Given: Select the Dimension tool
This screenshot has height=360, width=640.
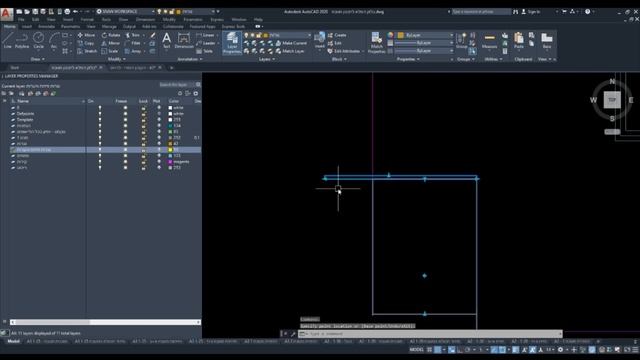Looking at the screenshot, I should point(184,41).
